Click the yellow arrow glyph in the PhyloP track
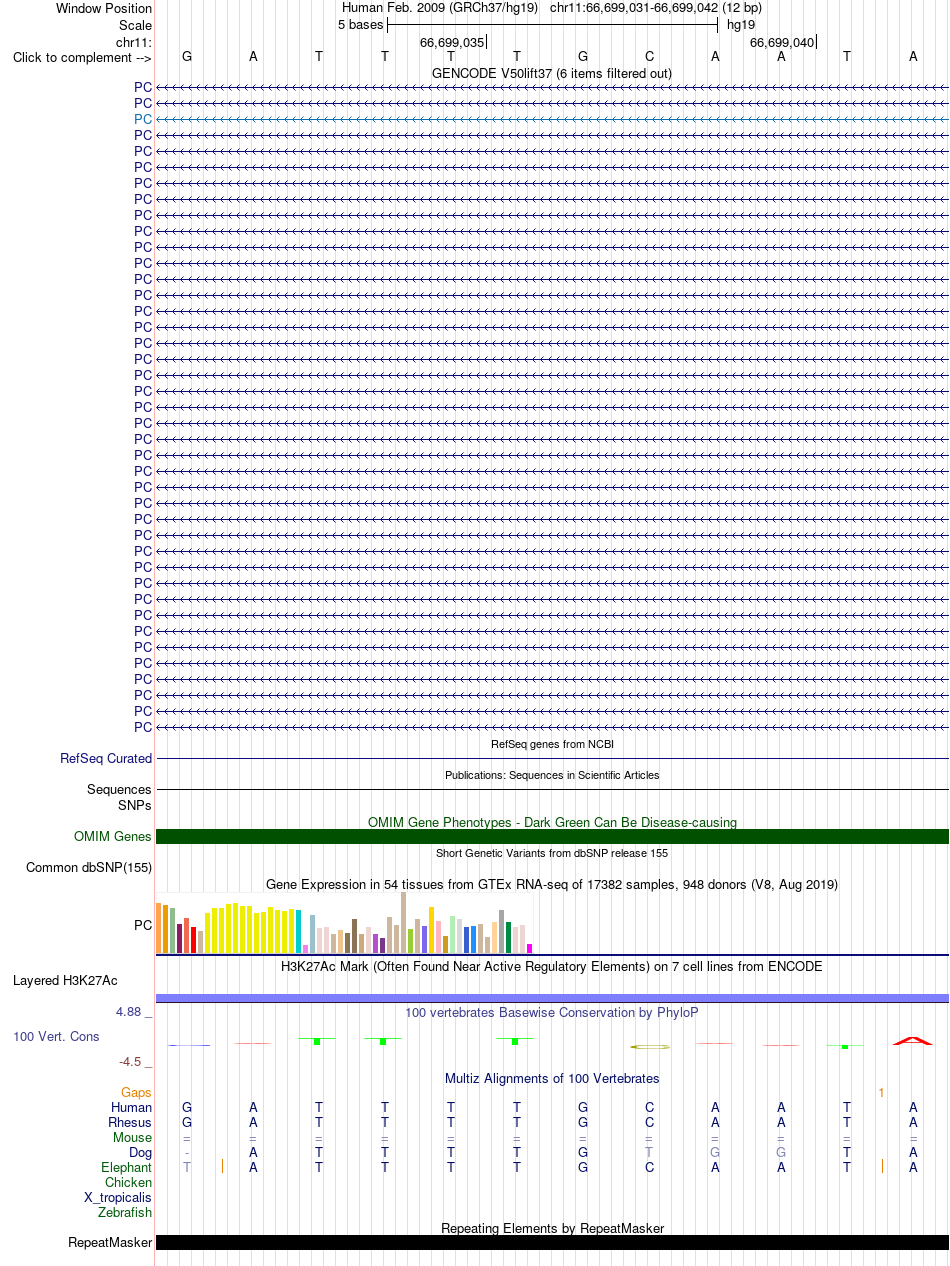 tap(650, 1046)
